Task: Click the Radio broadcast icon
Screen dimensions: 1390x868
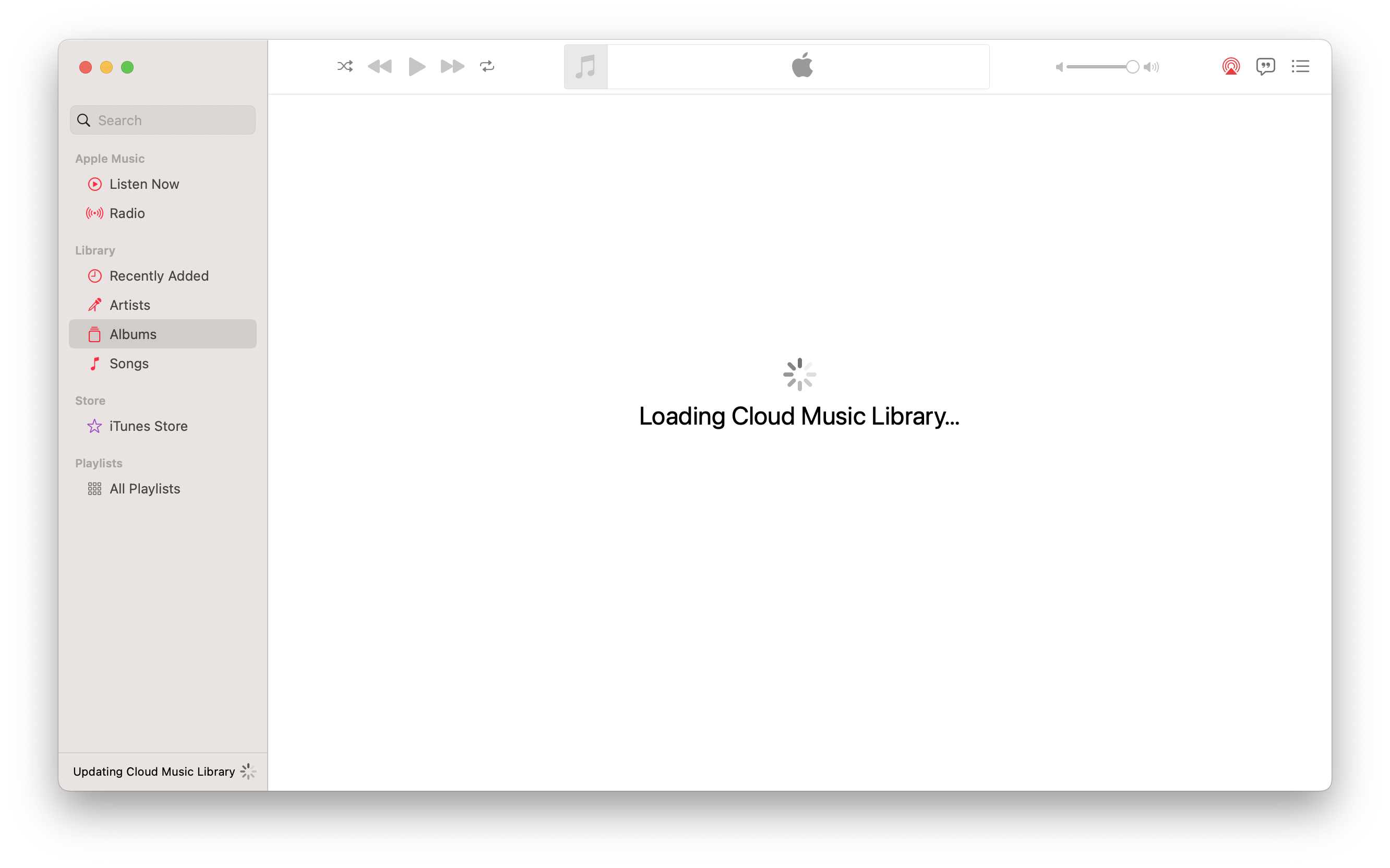Action: [x=95, y=213]
